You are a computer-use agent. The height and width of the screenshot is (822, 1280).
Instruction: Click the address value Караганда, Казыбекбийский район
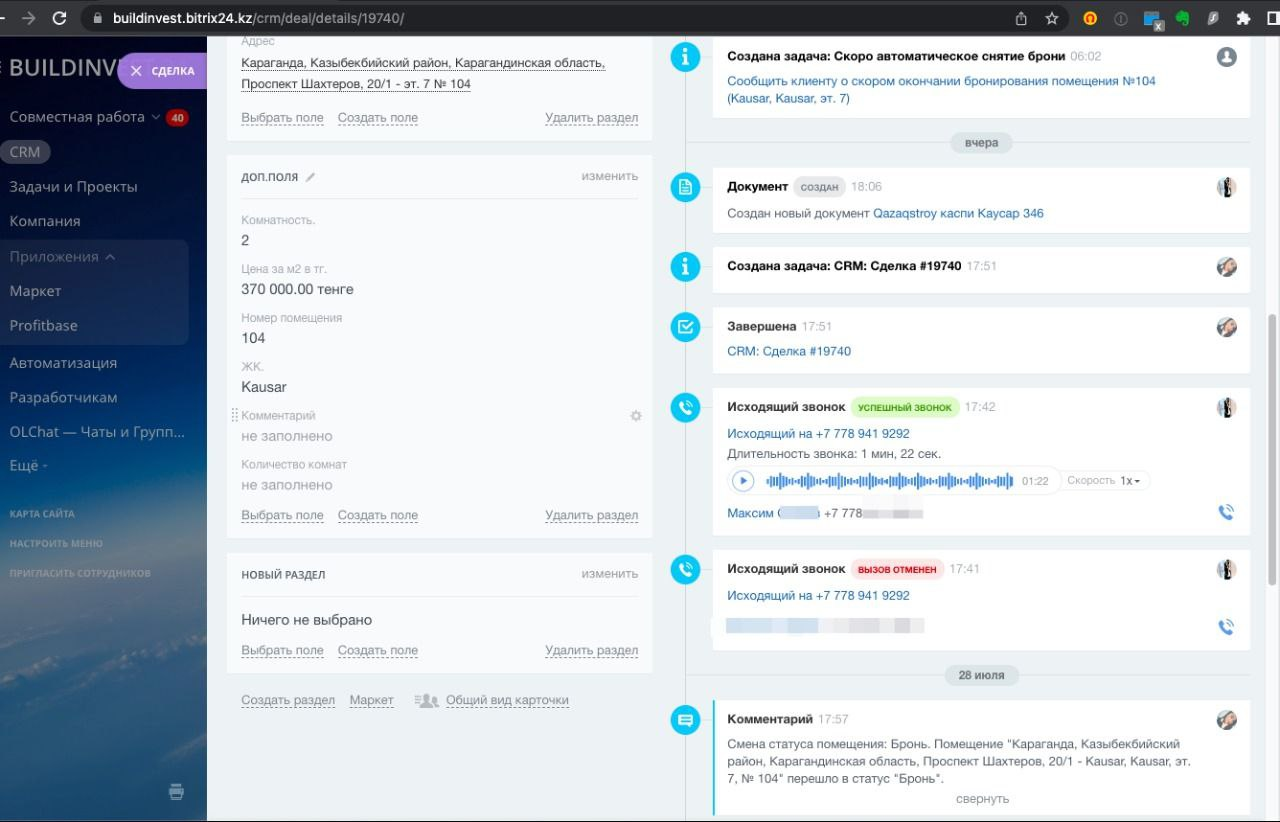pos(423,74)
